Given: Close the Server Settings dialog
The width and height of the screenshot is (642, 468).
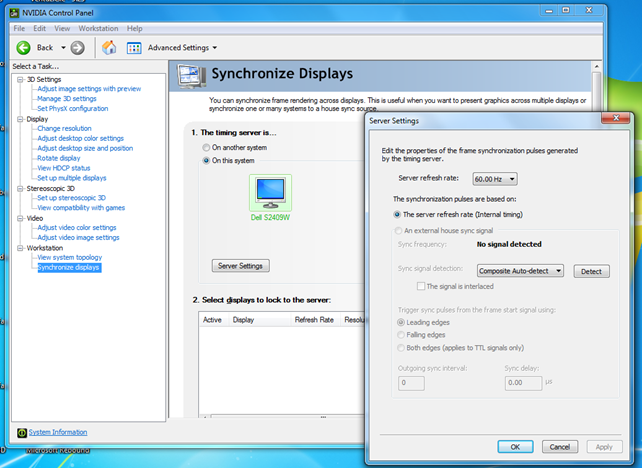Looking at the screenshot, I should (x=621, y=119).
